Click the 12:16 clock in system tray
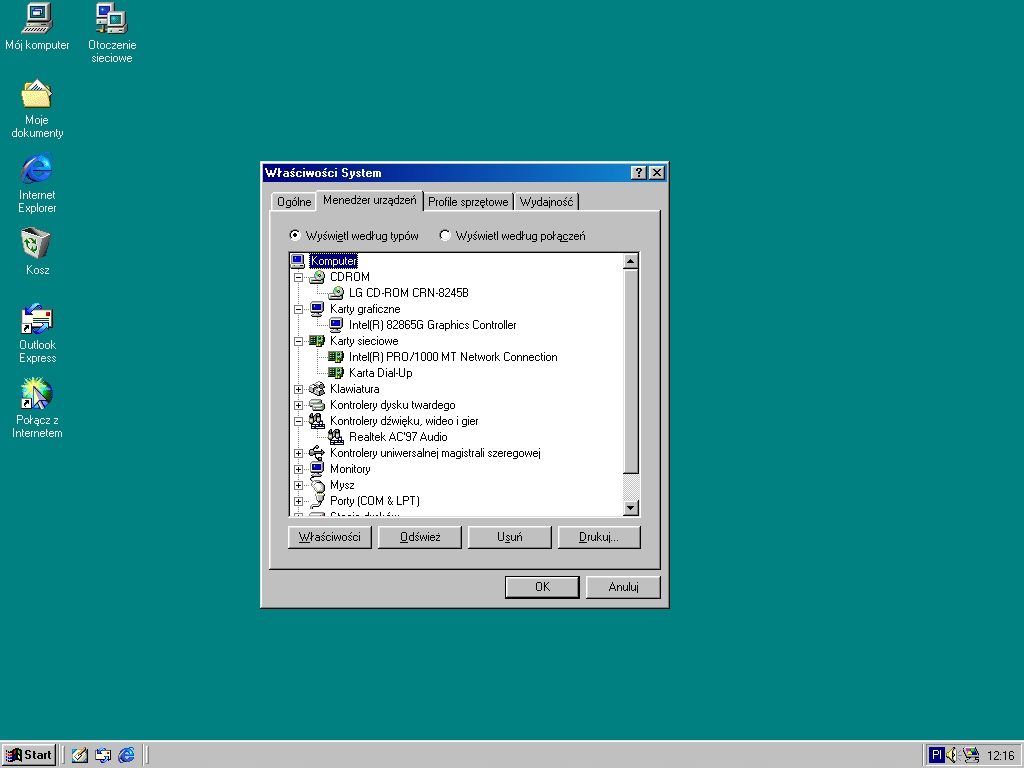The height and width of the screenshot is (768, 1024). 1000,756
